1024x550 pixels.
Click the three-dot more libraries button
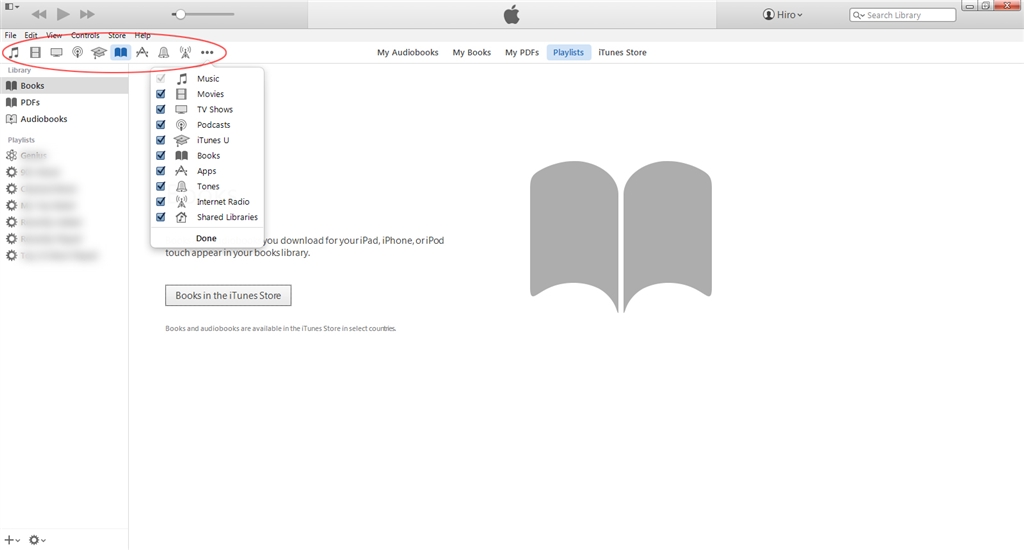207,52
